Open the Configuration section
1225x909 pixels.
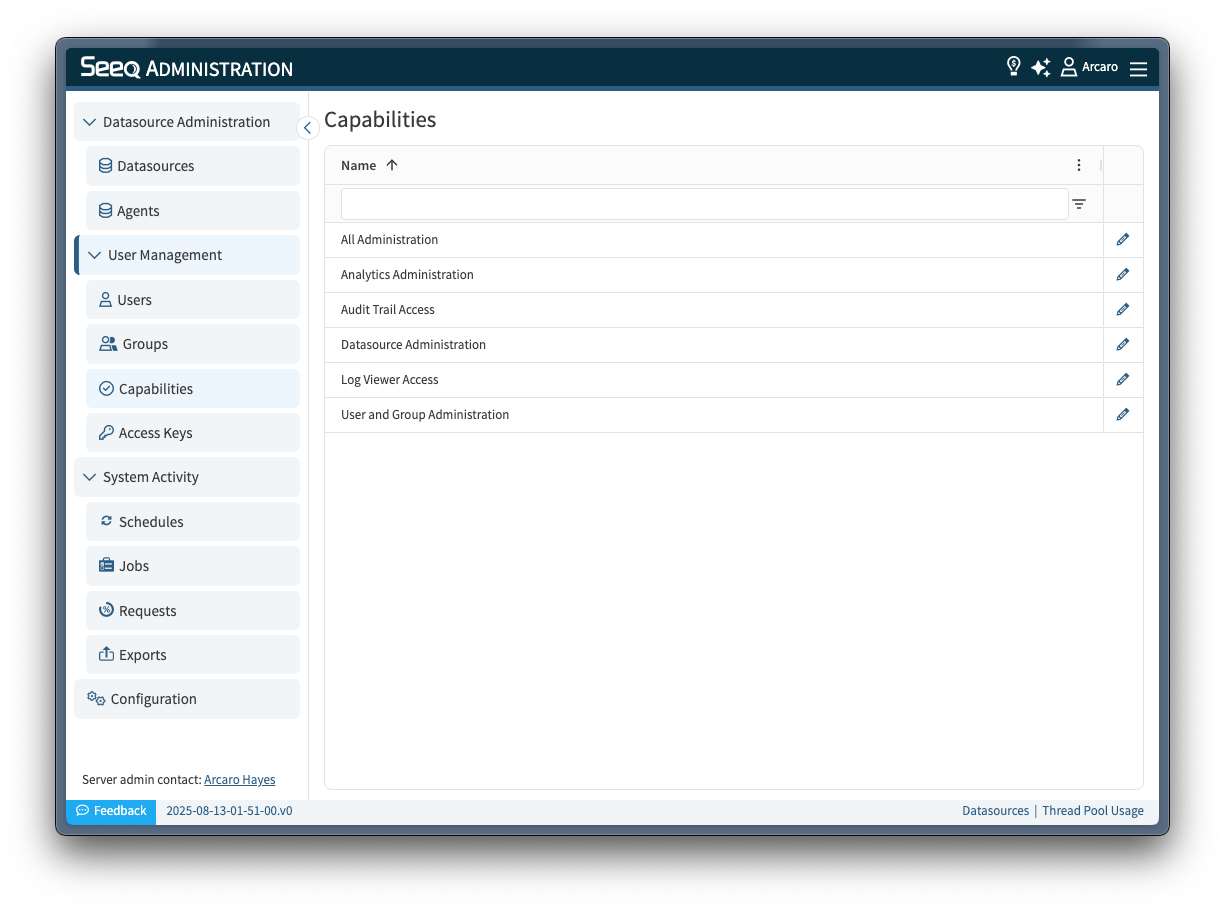[153, 699]
